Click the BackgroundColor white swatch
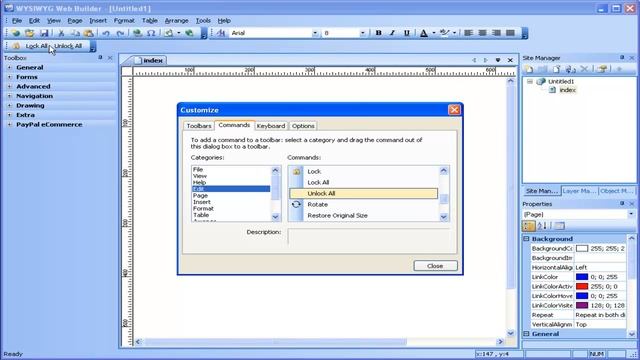 pos(582,248)
